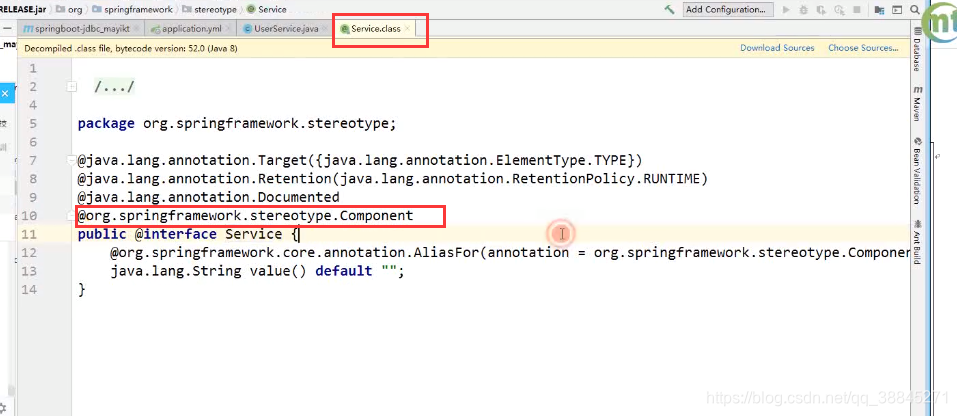Viewport: 957px width, 416px height.
Task: Open Search Everywhere magnifier
Action: 914,10
